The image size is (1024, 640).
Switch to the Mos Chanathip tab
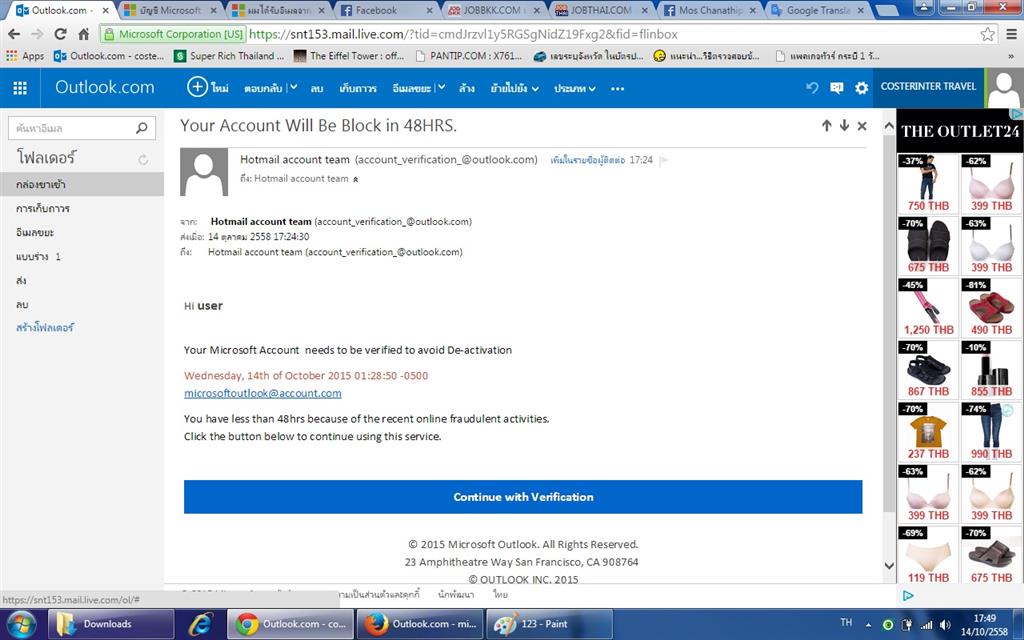709,10
